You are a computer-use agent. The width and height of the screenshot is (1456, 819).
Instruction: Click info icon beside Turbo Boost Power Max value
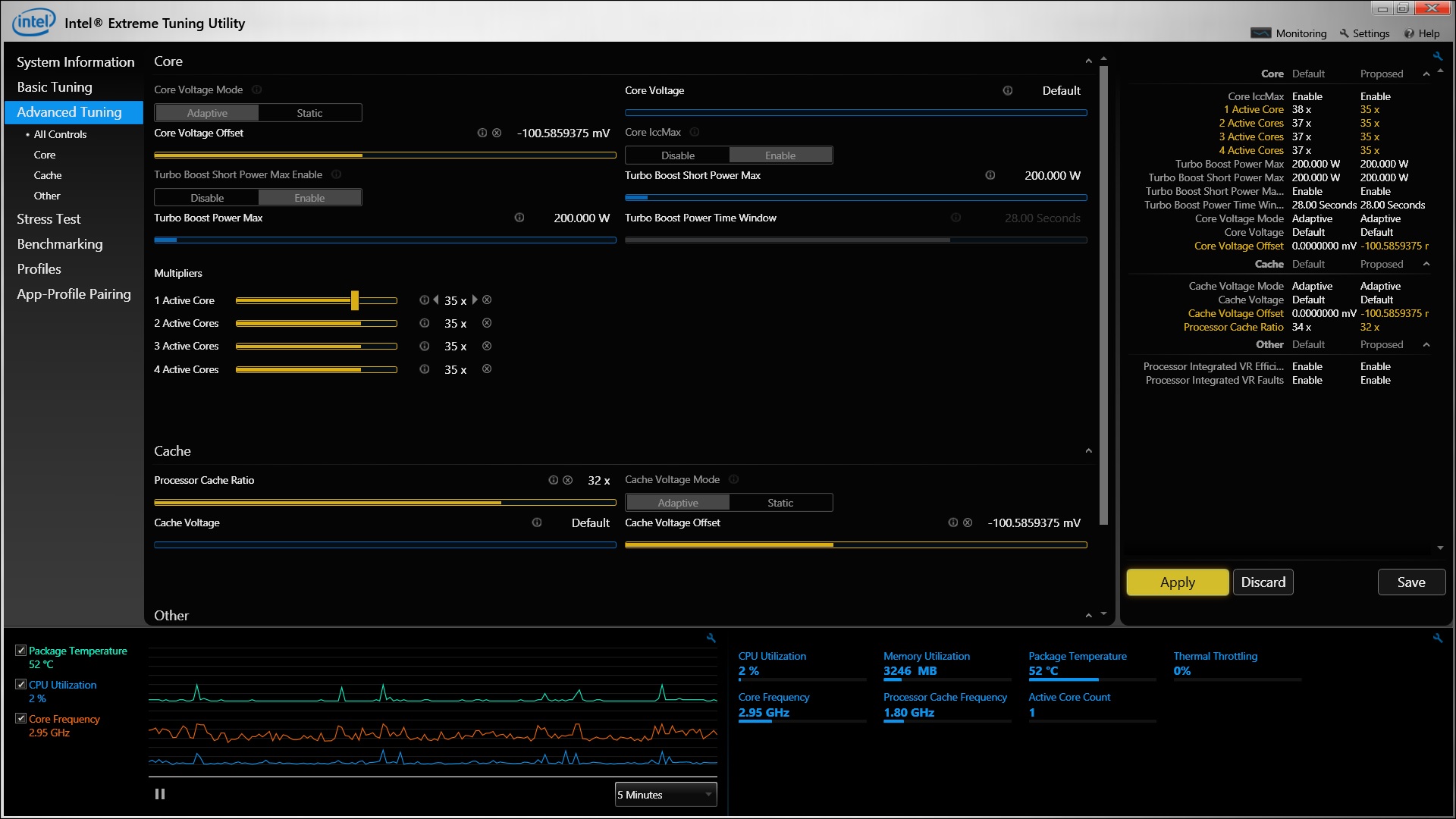click(x=519, y=218)
